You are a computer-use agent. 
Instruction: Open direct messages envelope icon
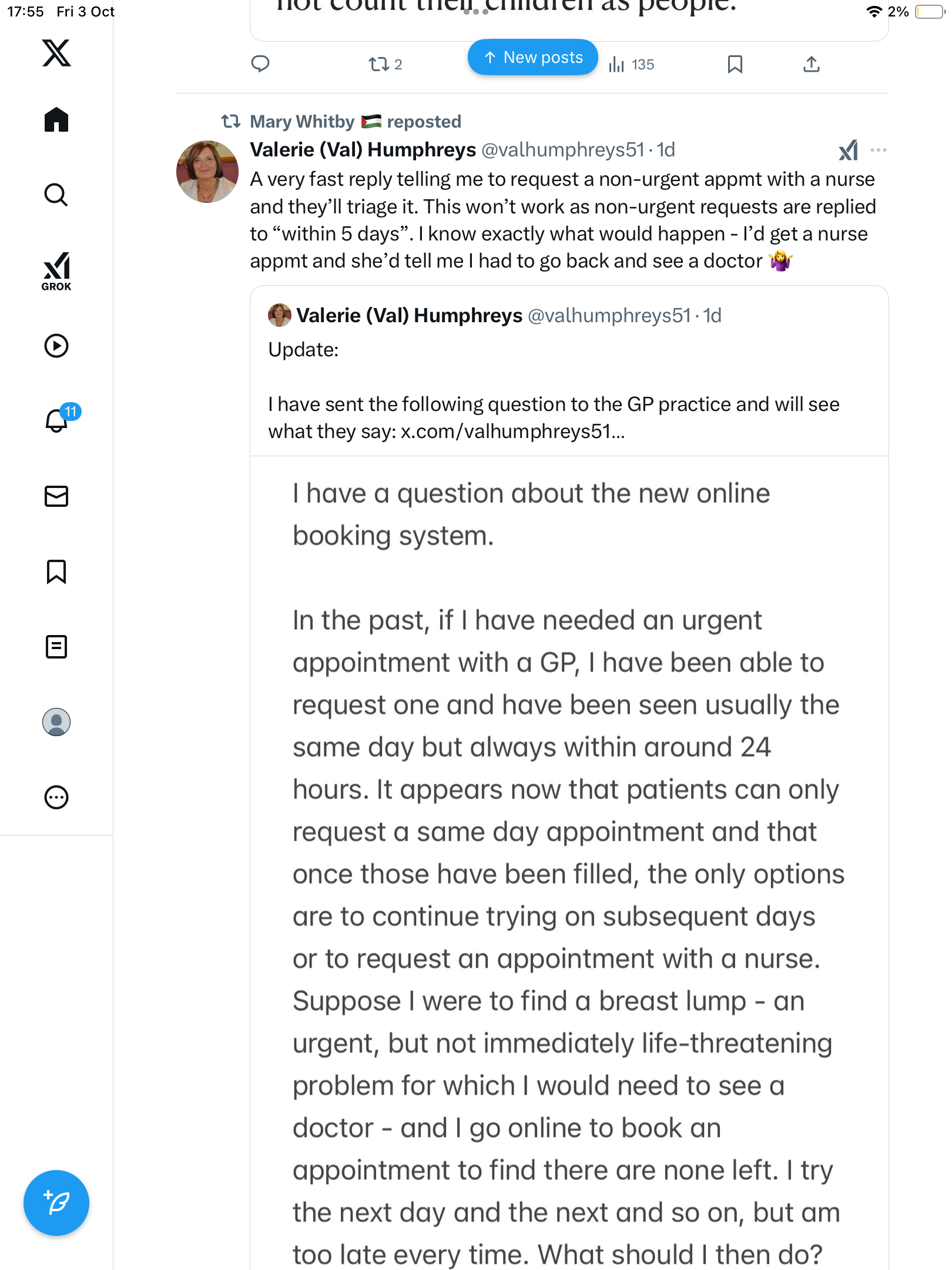tap(56, 496)
